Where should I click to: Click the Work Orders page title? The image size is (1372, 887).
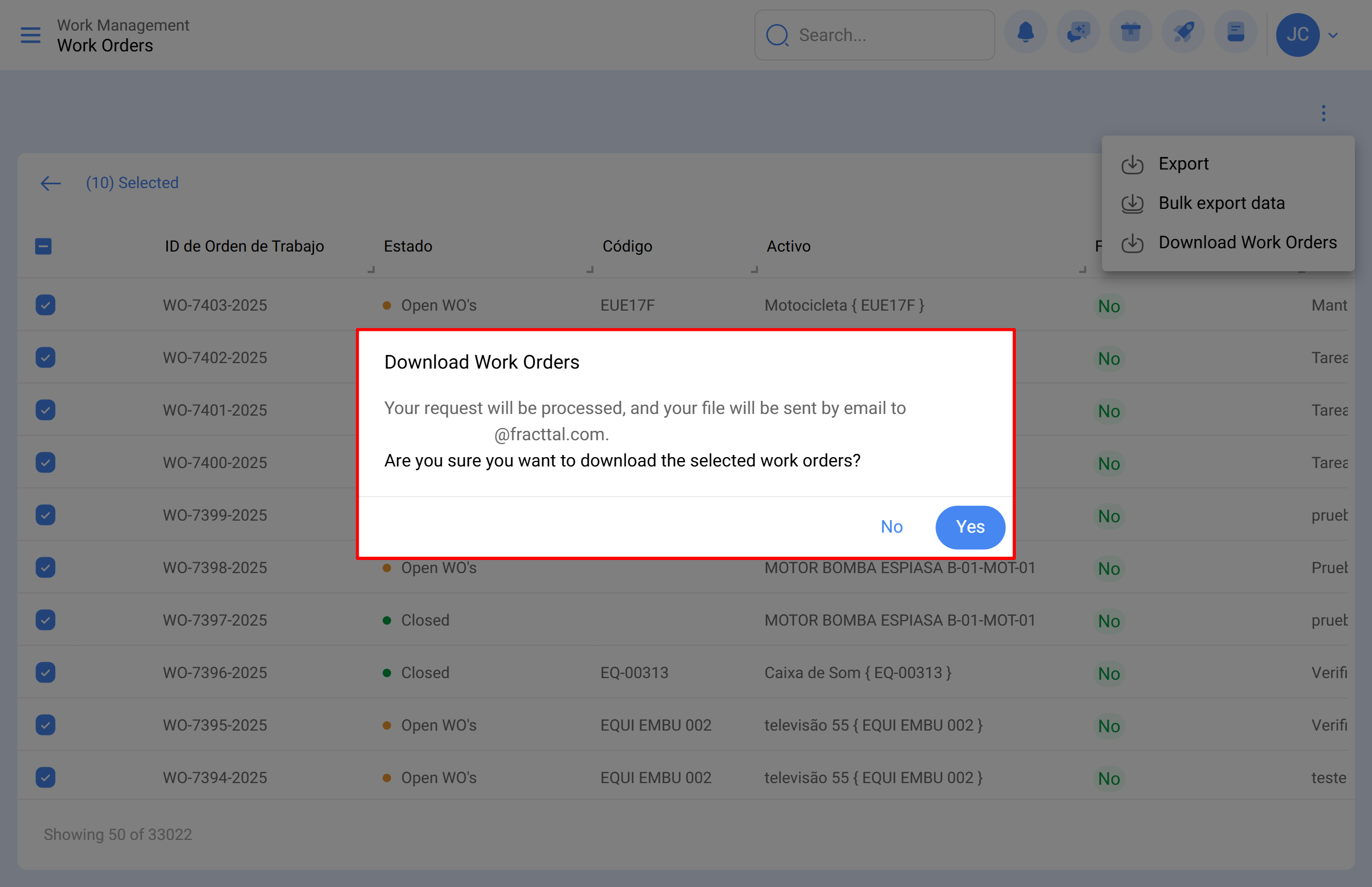click(105, 45)
